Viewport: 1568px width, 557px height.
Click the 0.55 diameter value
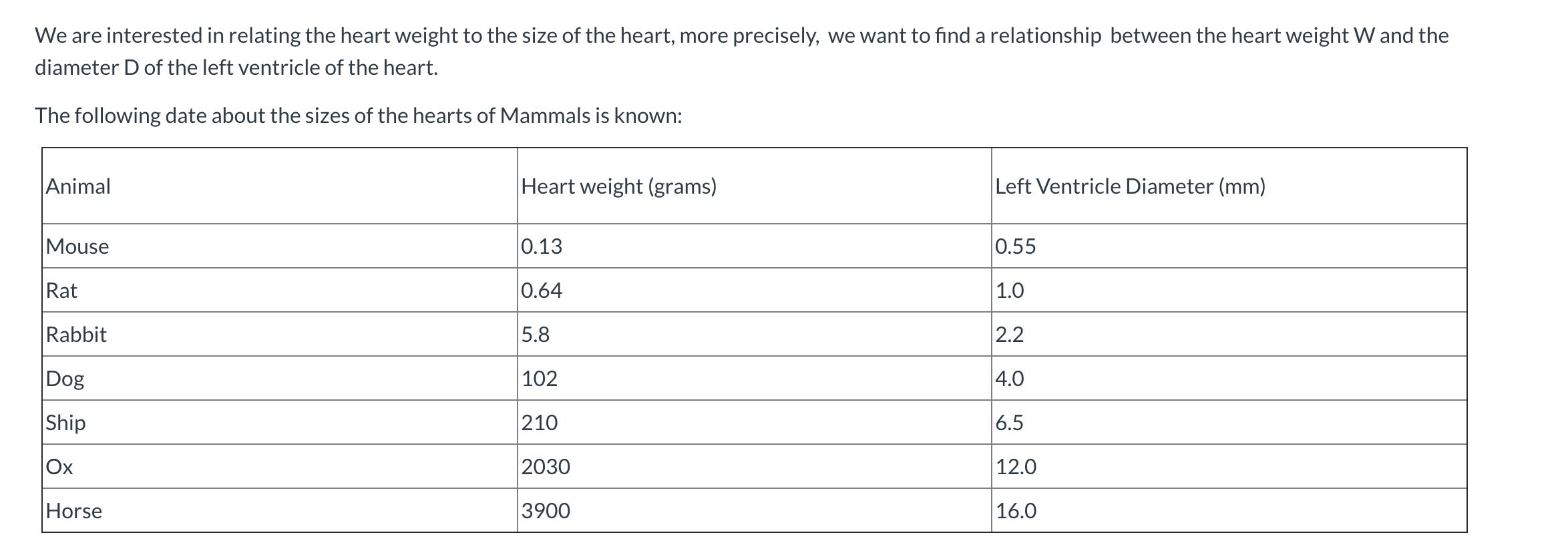[1016, 246]
